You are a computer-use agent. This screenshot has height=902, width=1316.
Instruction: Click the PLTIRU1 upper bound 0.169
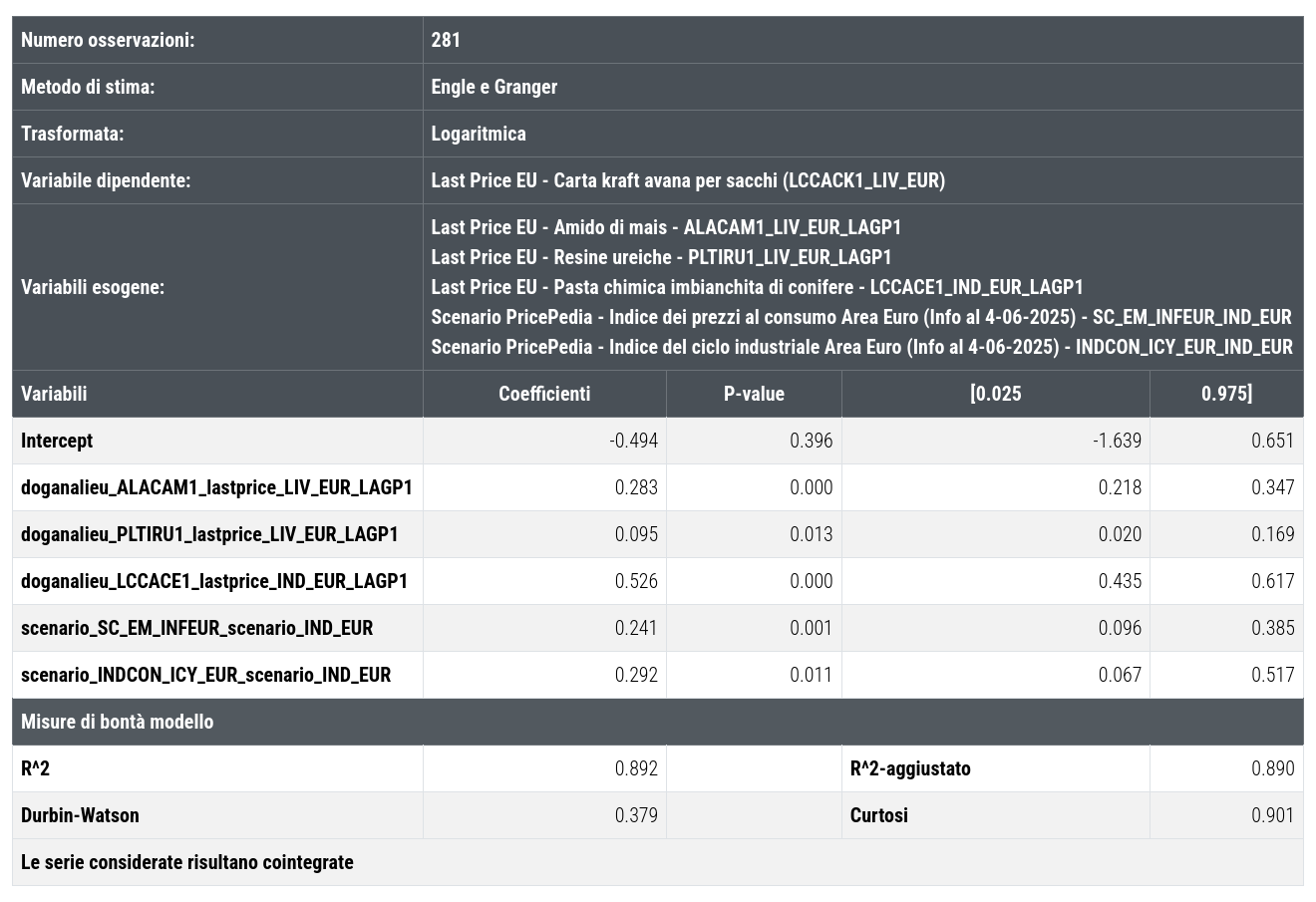pos(1273,534)
